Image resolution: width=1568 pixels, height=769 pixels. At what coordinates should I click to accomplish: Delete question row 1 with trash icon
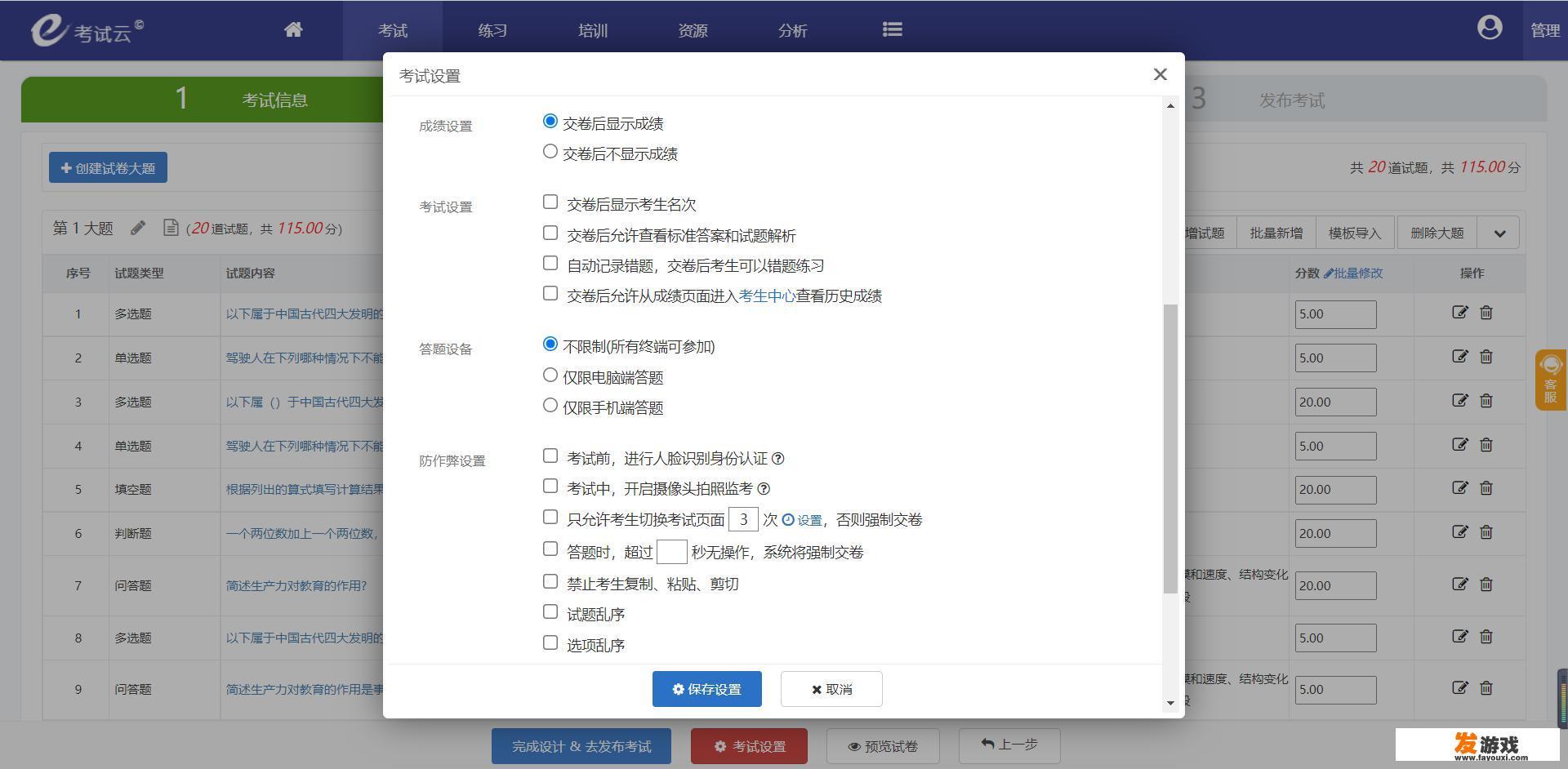pyautogui.click(x=1486, y=313)
